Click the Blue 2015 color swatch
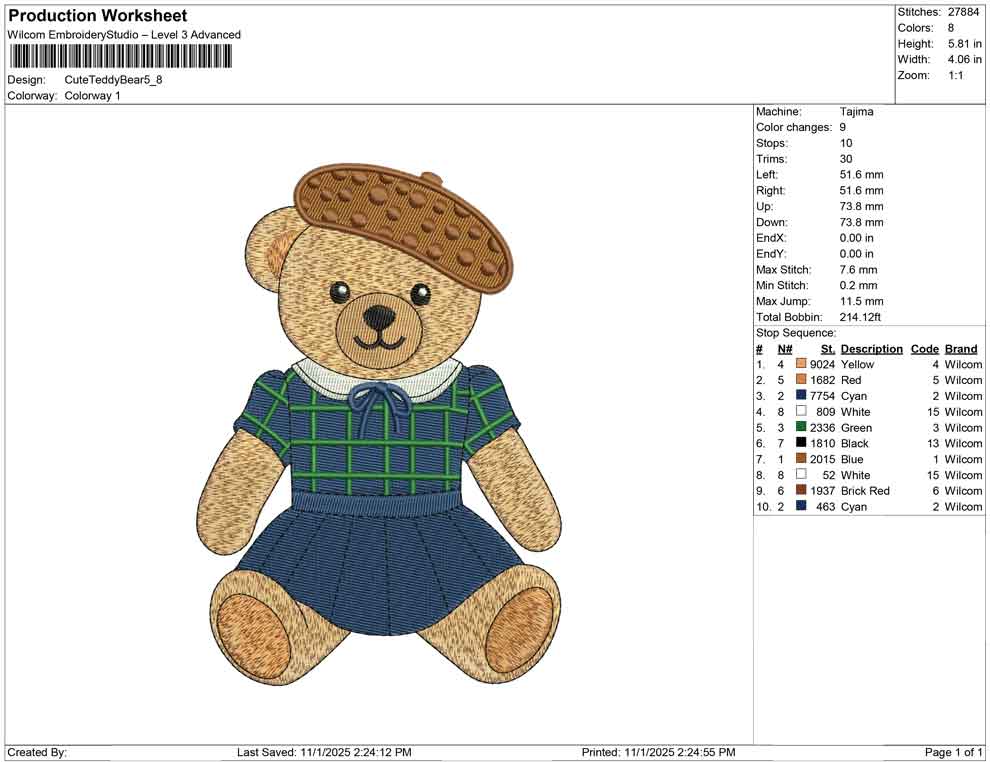The width and height of the screenshot is (990, 762). click(800, 459)
